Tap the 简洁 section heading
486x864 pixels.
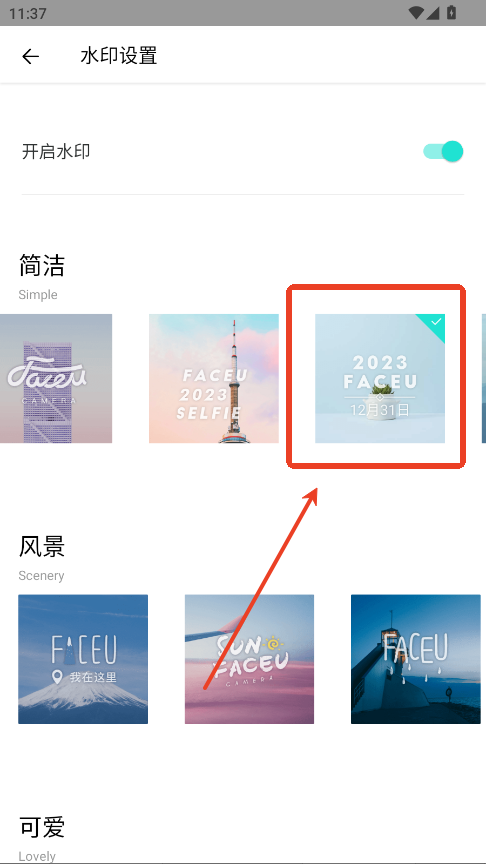point(42,266)
